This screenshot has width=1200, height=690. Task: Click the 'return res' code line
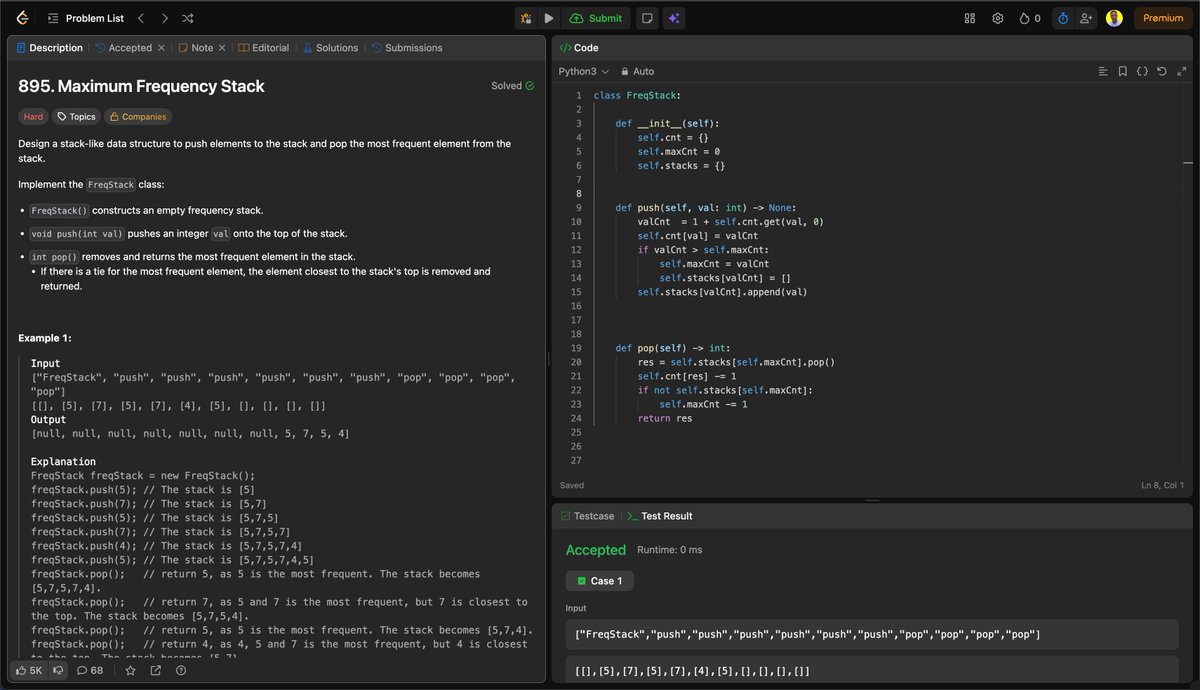tap(665, 419)
